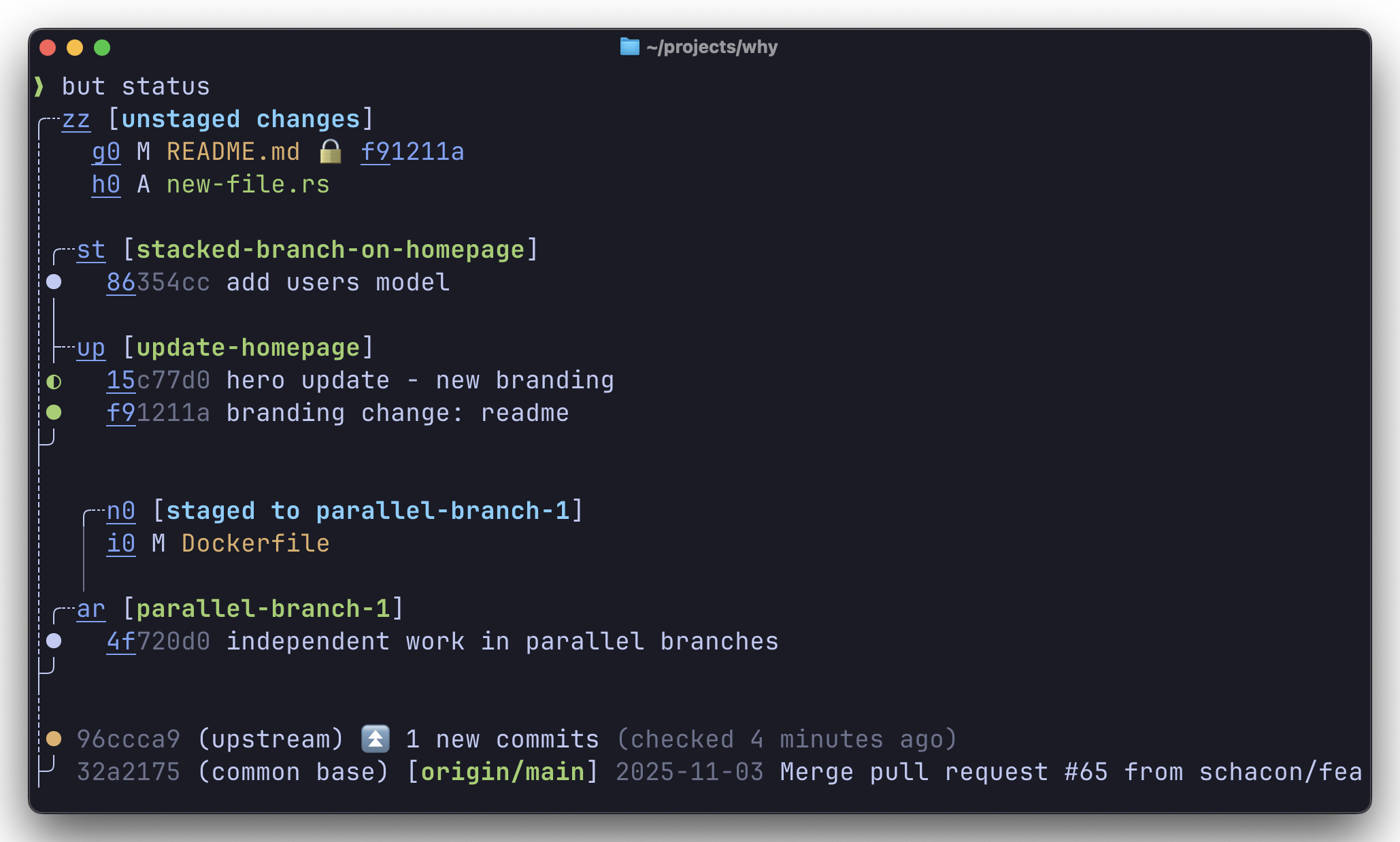The width and height of the screenshot is (1400, 842).
Task: Click the green dot beside commit f91211a
Action: coord(54,412)
